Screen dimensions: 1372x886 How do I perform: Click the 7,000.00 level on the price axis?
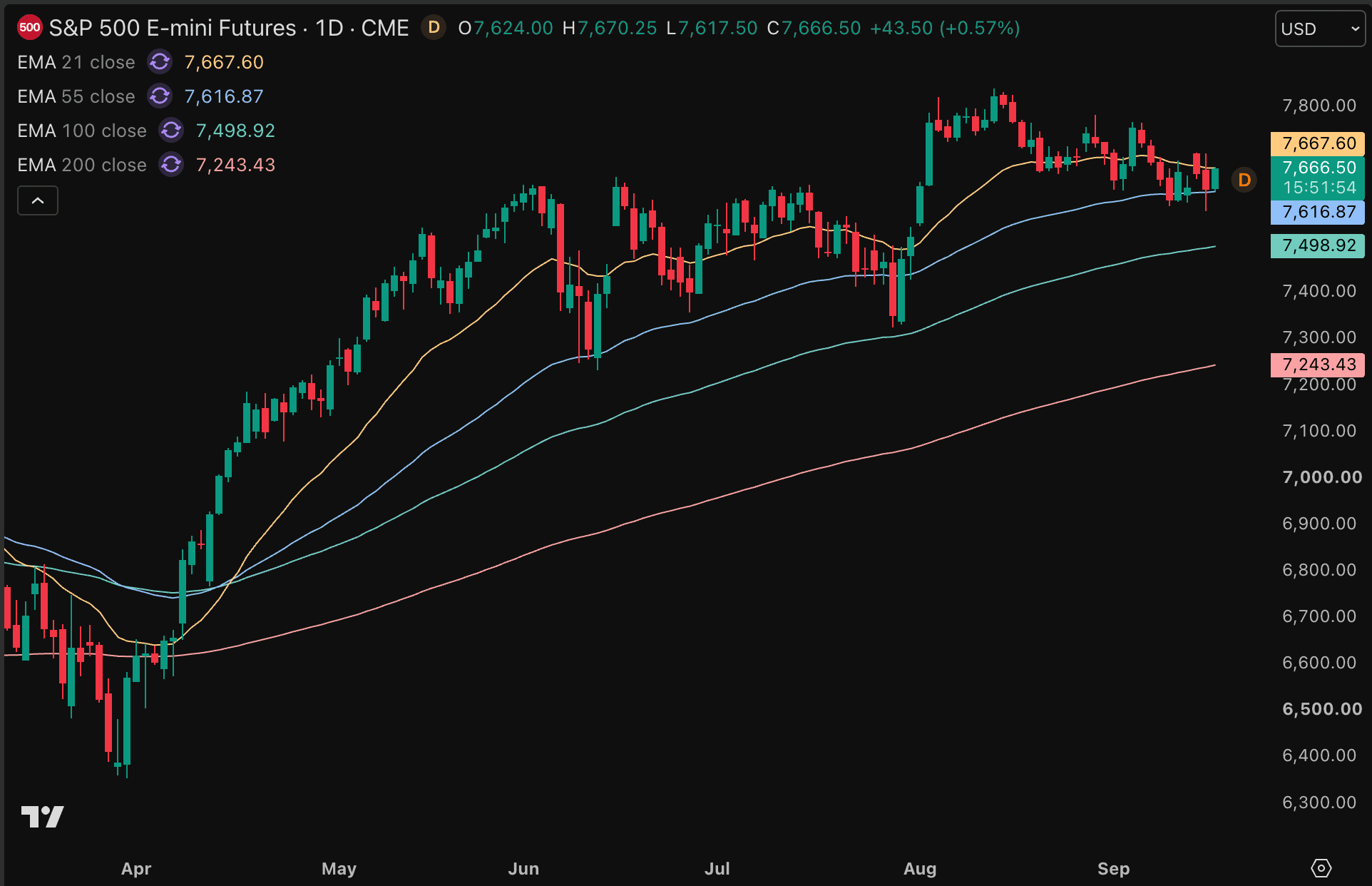1322,477
